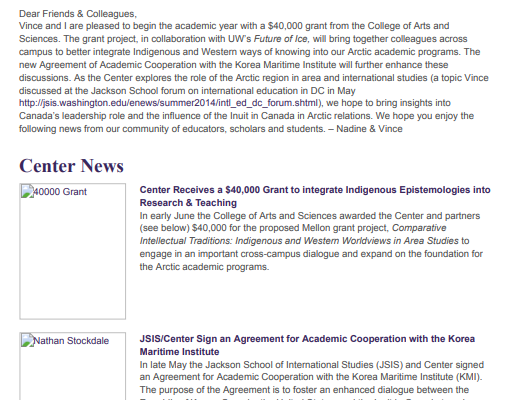
Task: Click the broken image icon beside Nathan Stockdale
Action: [27, 341]
